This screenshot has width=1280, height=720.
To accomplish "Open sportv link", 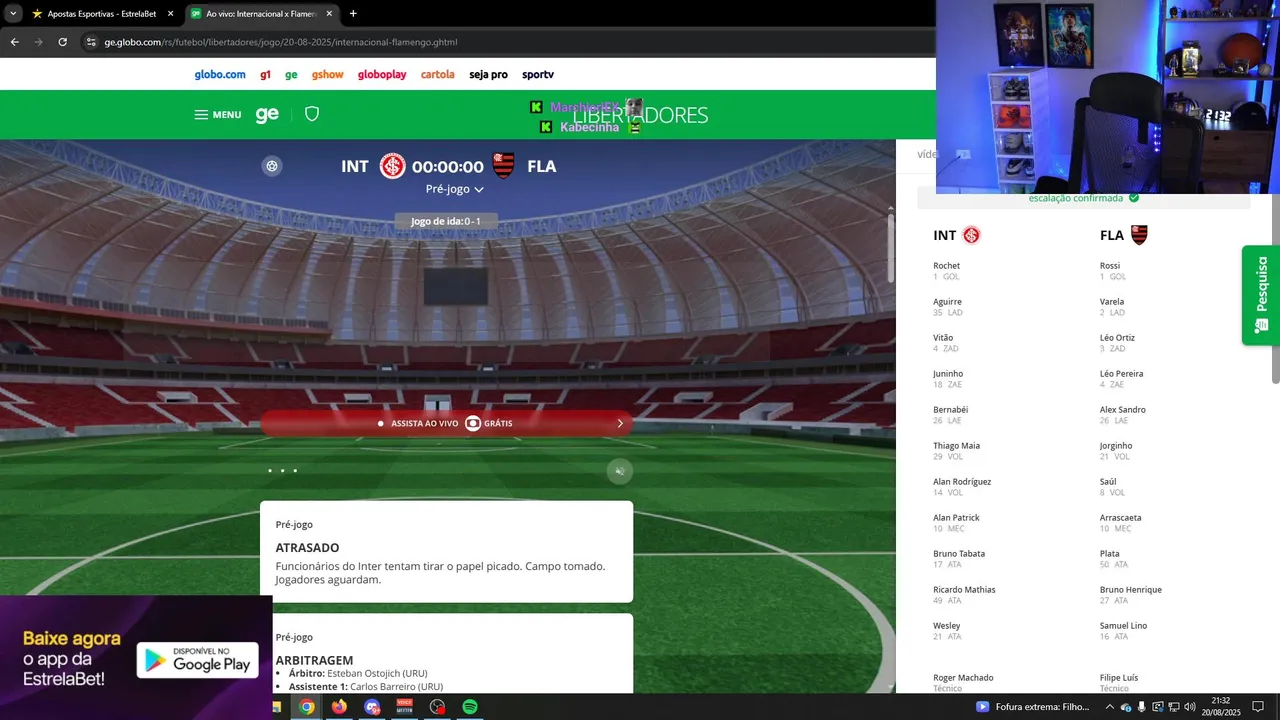I will tap(538, 75).
